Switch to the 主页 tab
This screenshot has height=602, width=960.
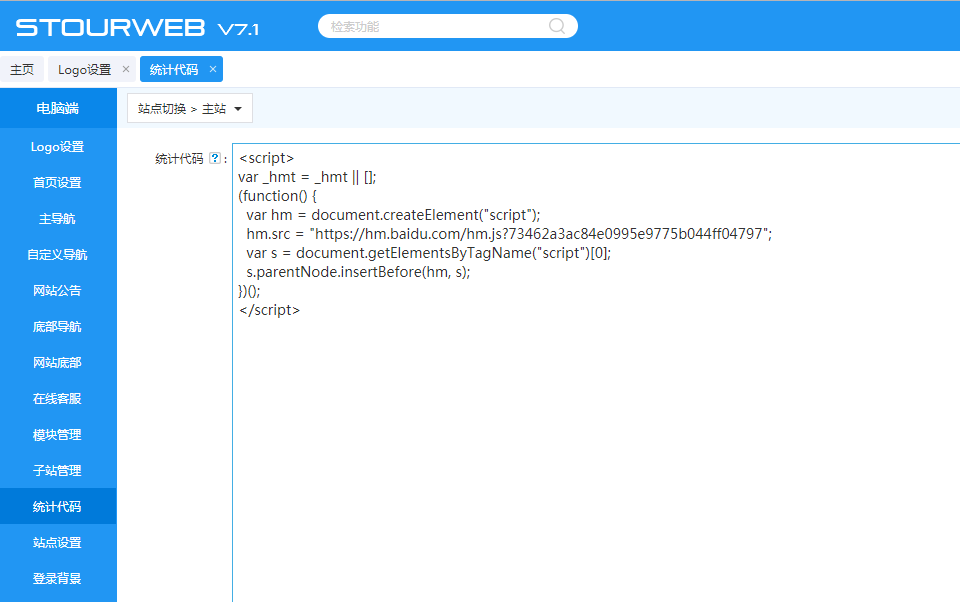coord(22,69)
